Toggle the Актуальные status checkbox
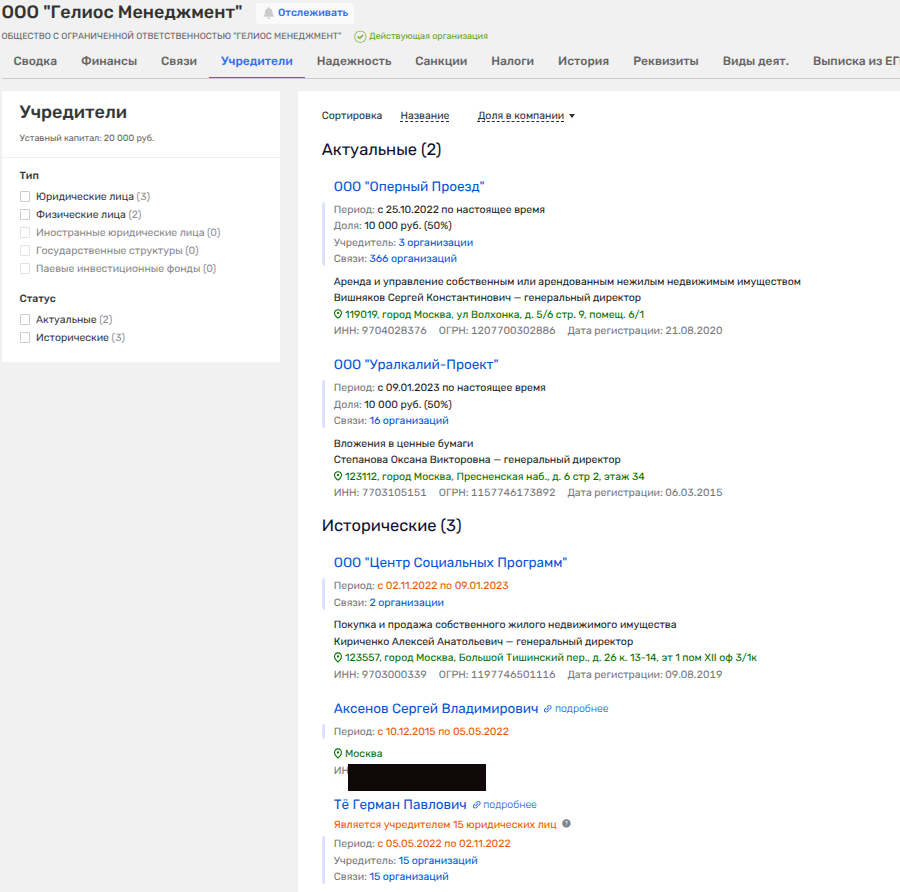Screen dimensions: 900x892 coord(26,320)
